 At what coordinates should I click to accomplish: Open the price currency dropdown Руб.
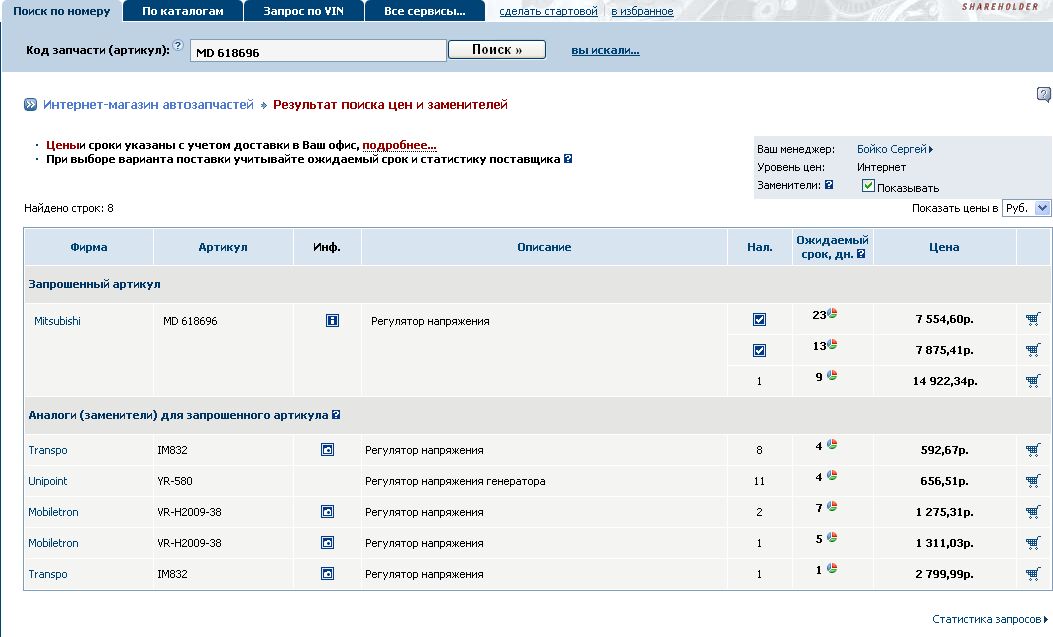[x=1026, y=208]
